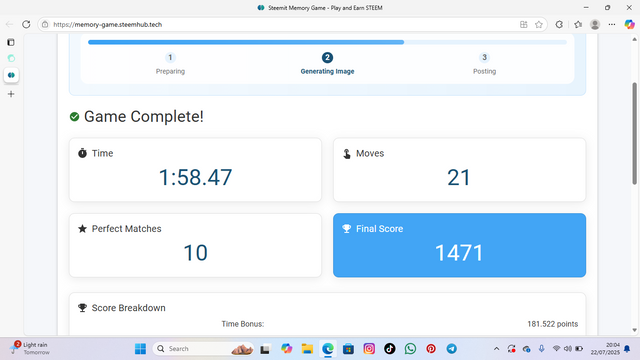Open Edge settings and more menu

(x=611, y=24)
